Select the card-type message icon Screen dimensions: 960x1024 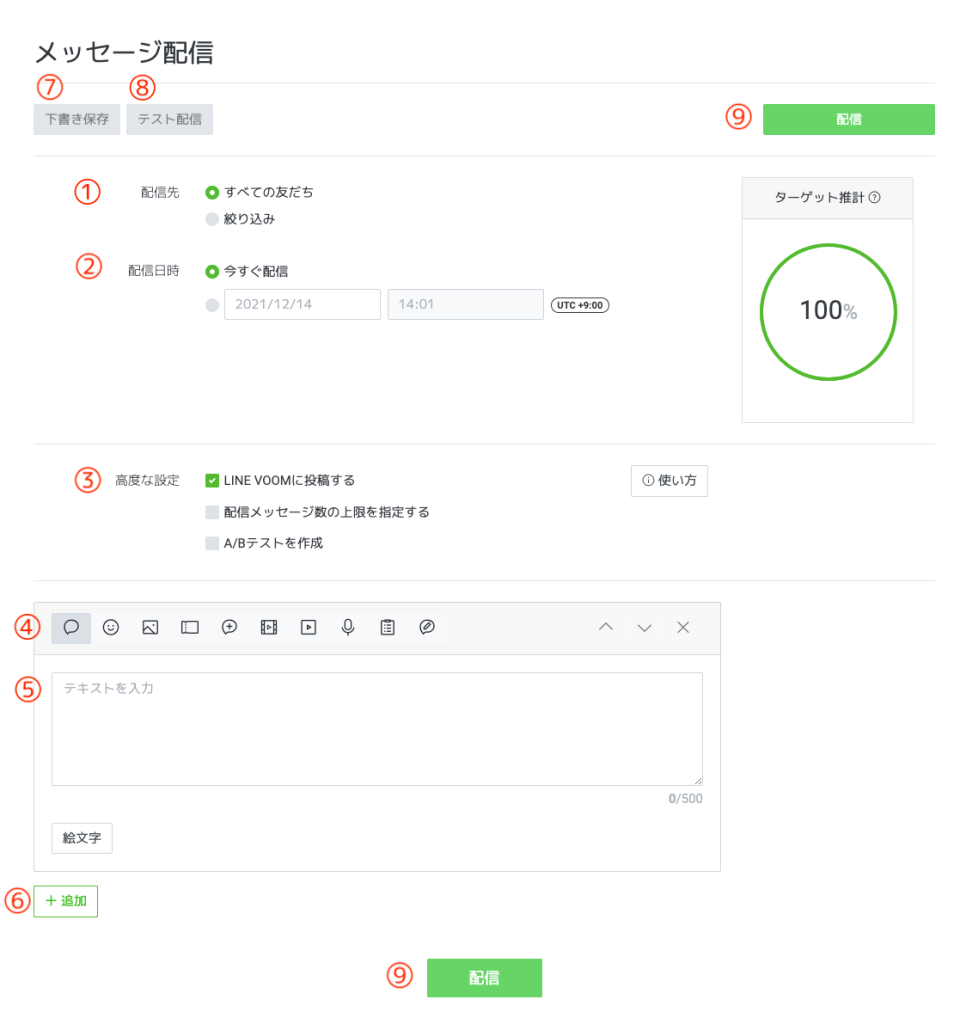(427, 628)
